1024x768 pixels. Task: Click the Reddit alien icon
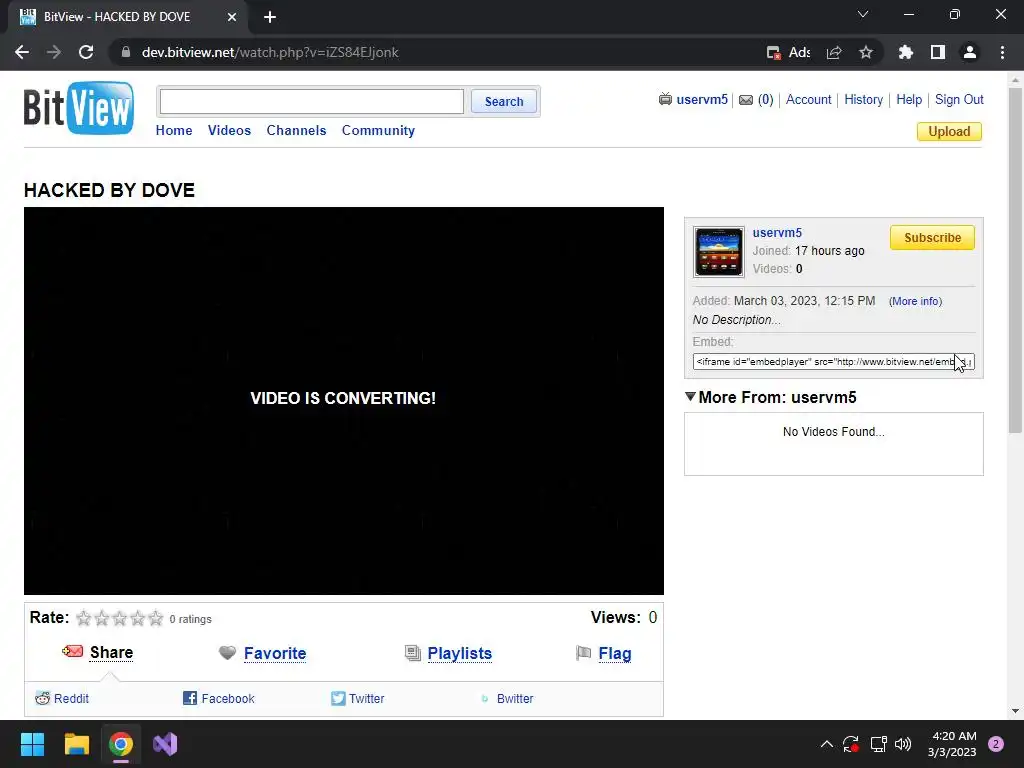(42, 698)
